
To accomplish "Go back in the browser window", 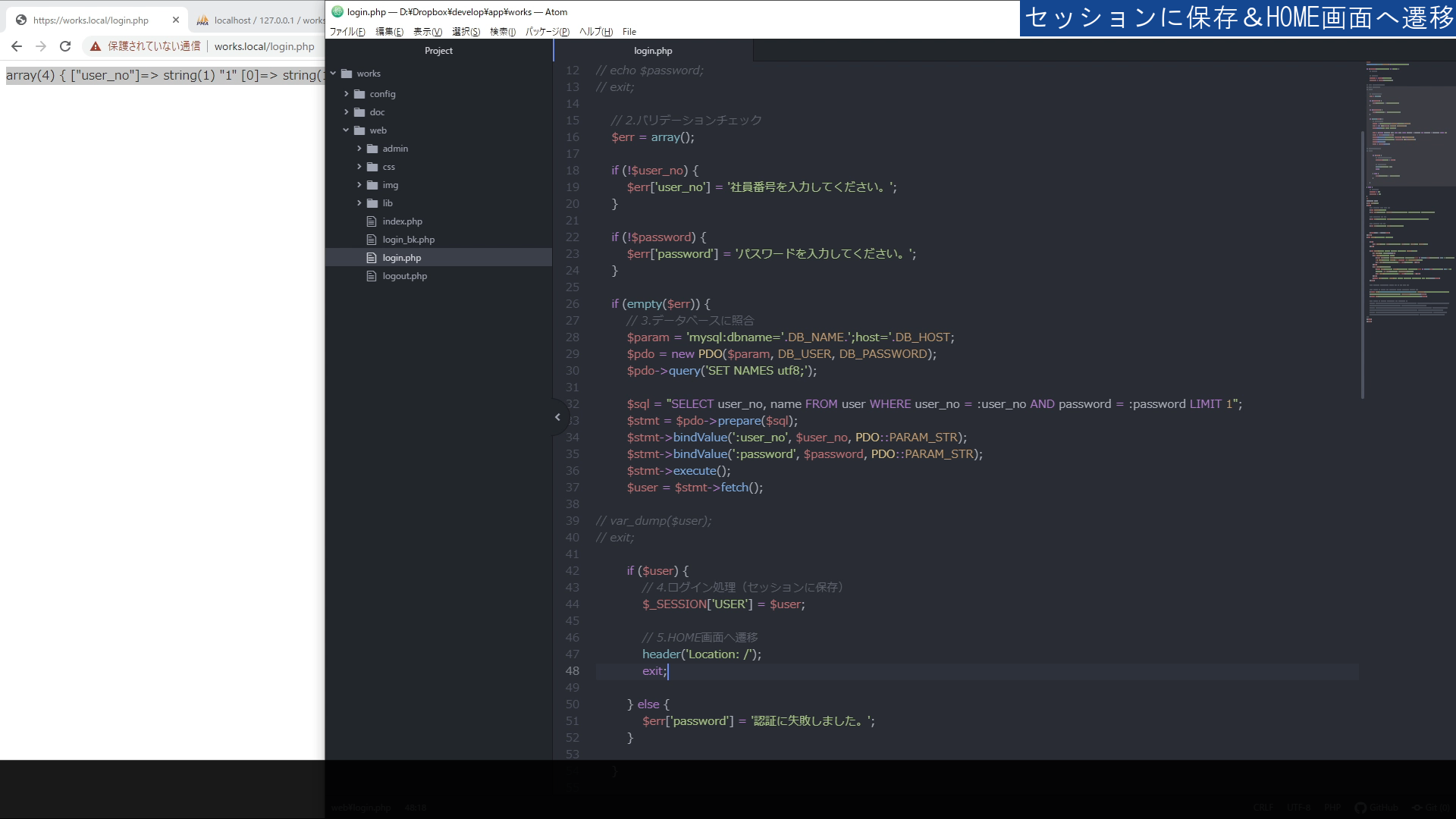I will 17,46.
